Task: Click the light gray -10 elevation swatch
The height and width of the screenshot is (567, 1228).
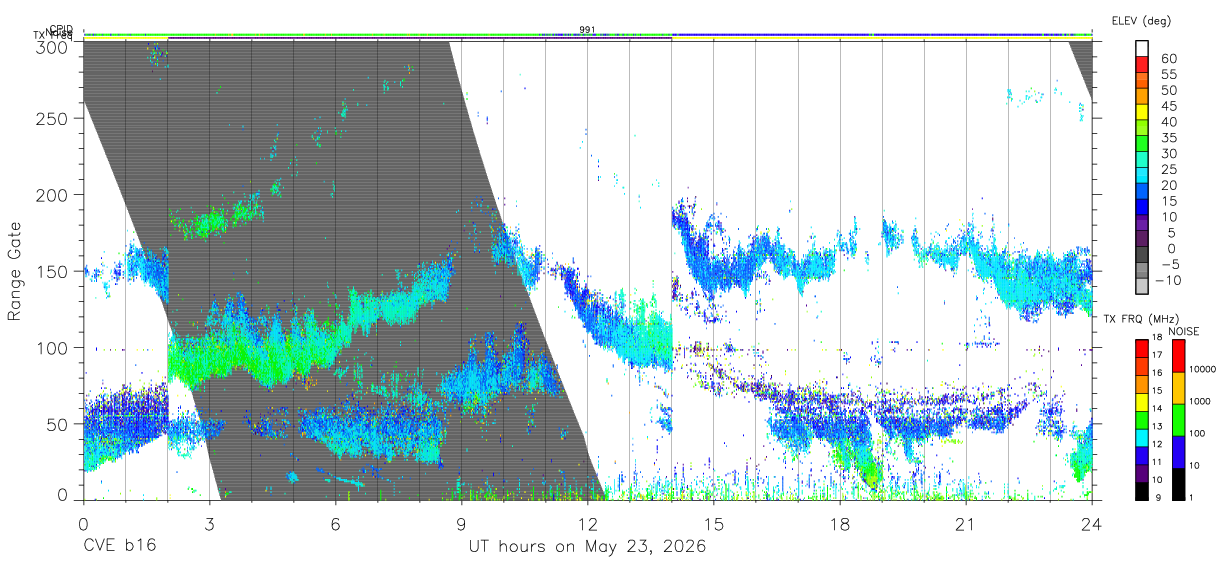Action: 1143,285
